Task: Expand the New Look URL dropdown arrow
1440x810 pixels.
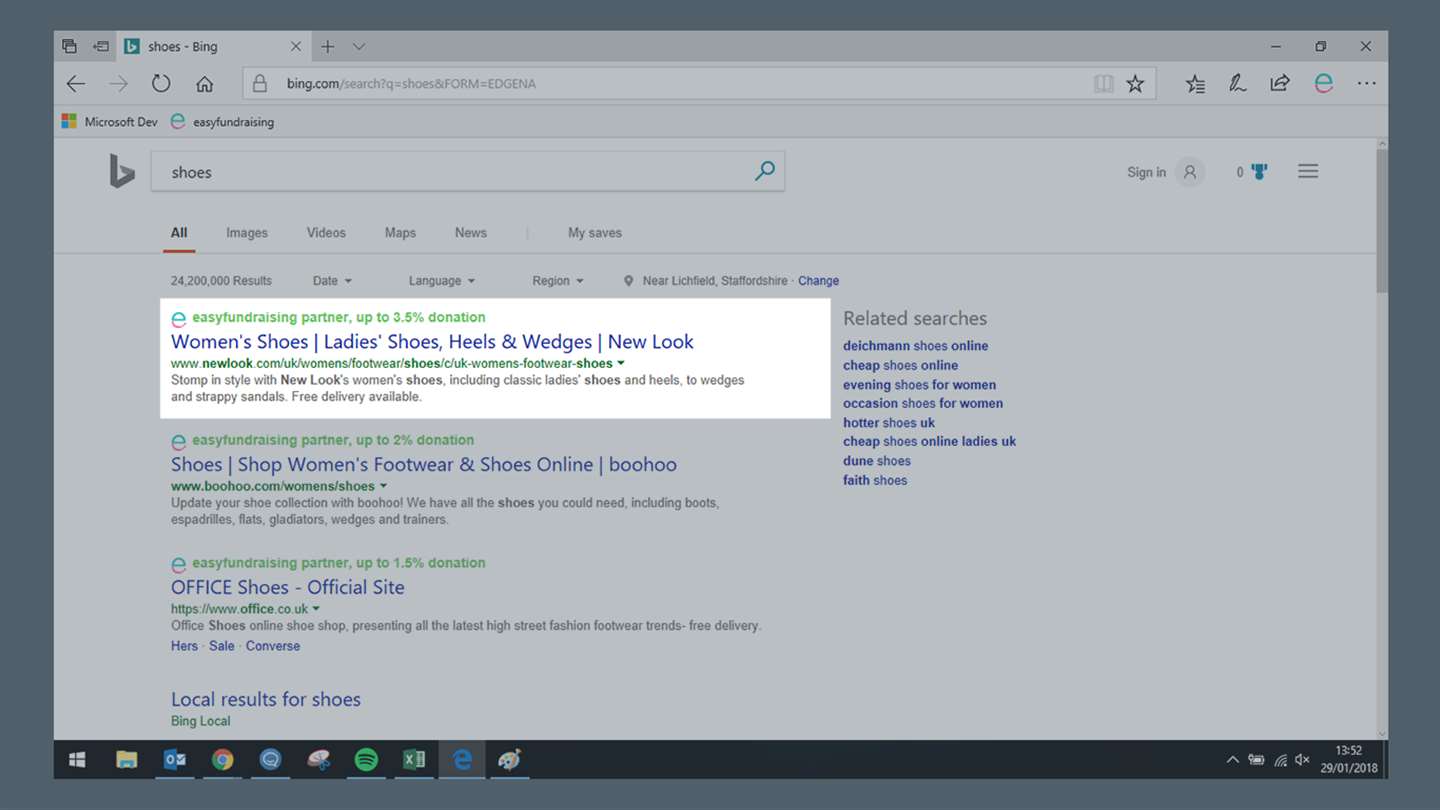Action: click(621, 363)
